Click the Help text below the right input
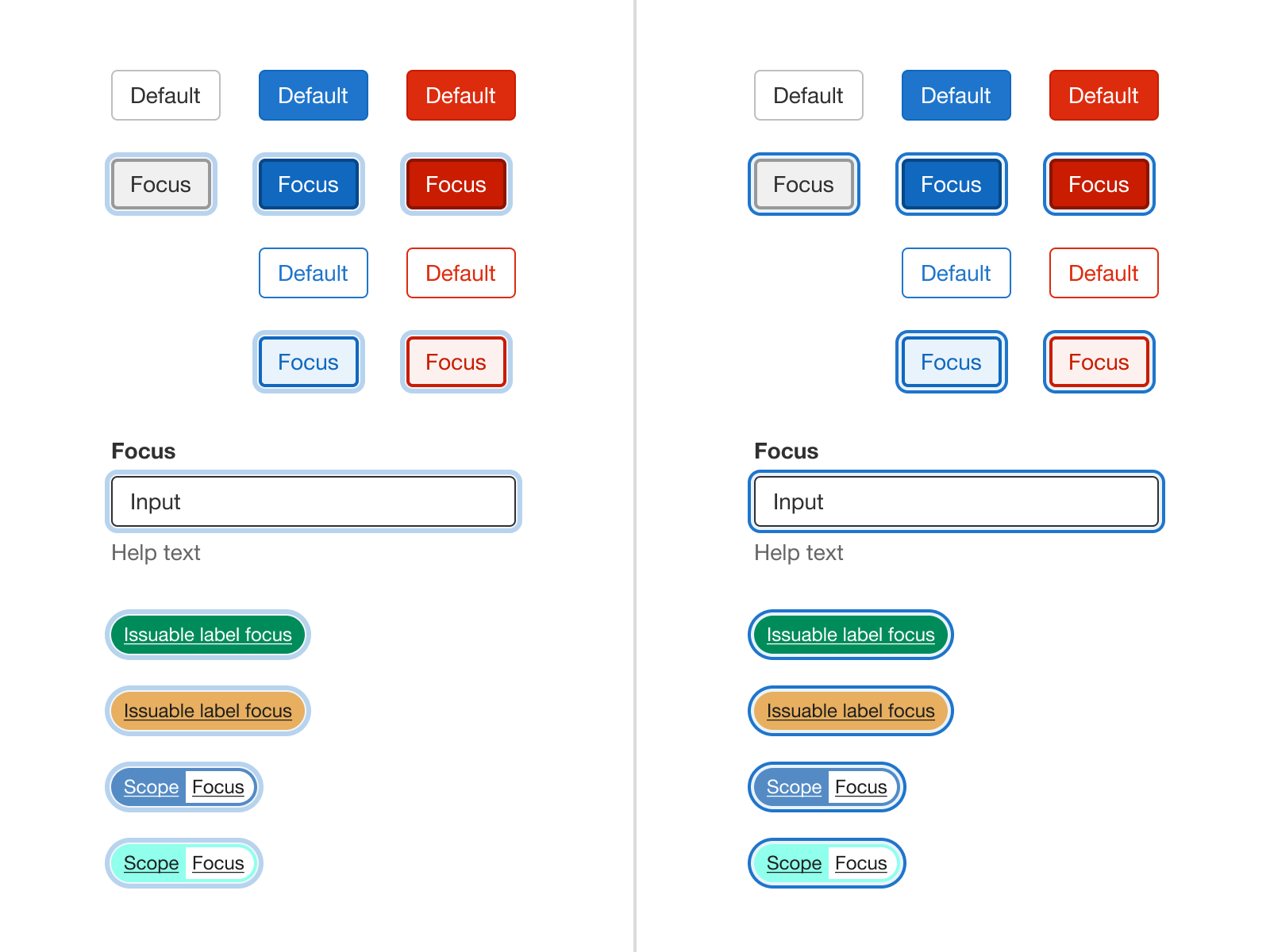Image resolution: width=1270 pixels, height=952 pixels. pos(799,553)
